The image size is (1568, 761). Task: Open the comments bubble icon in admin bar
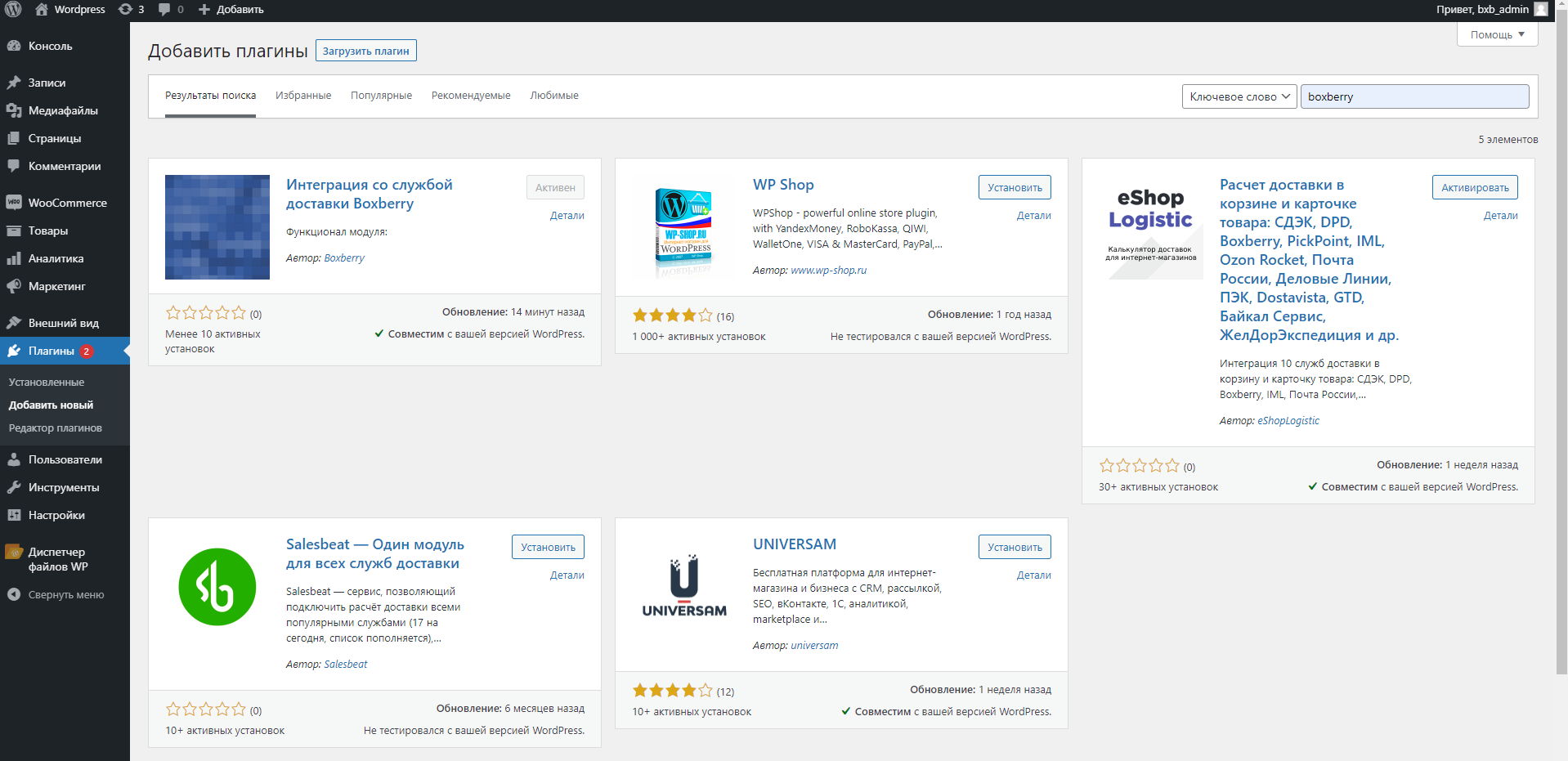click(x=164, y=9)
